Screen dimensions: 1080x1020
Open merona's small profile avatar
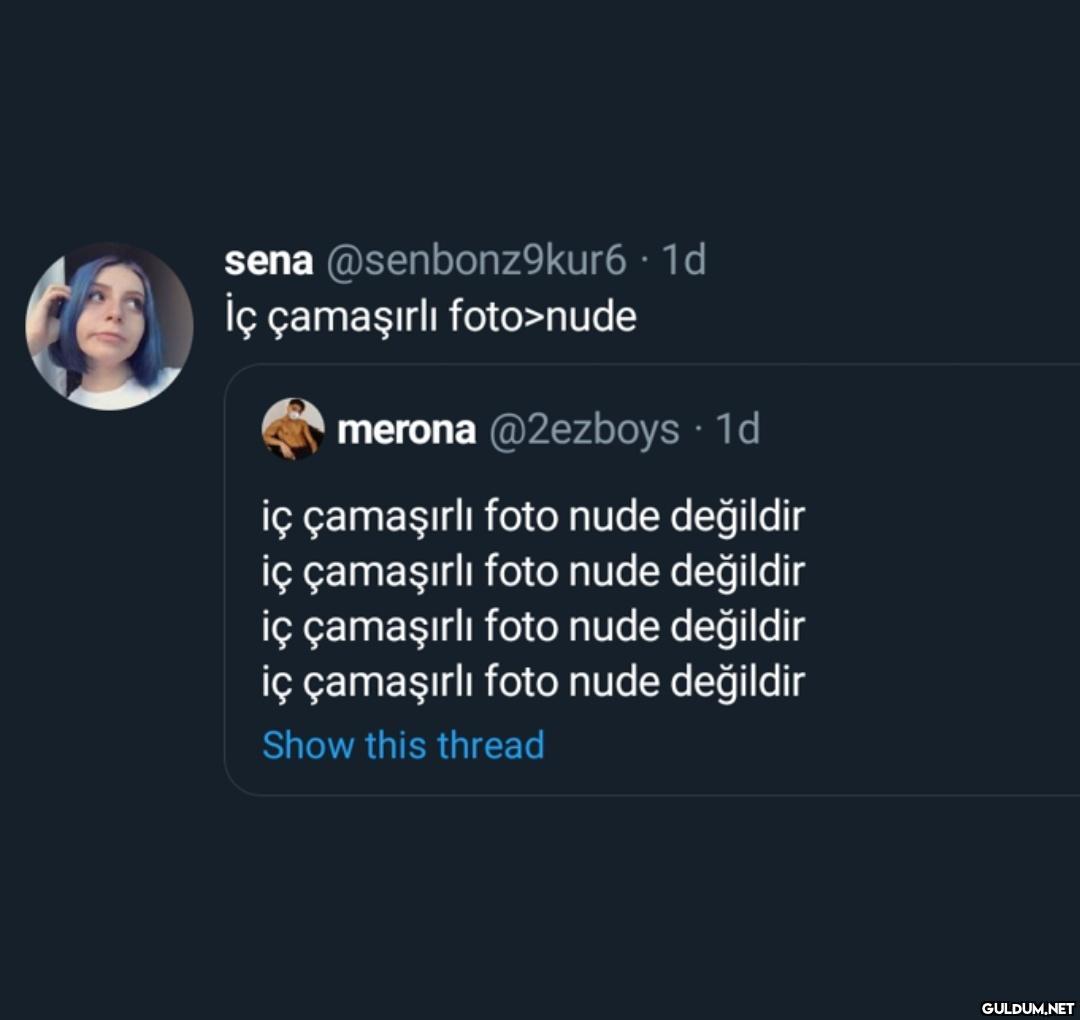(x=293, y=429)
